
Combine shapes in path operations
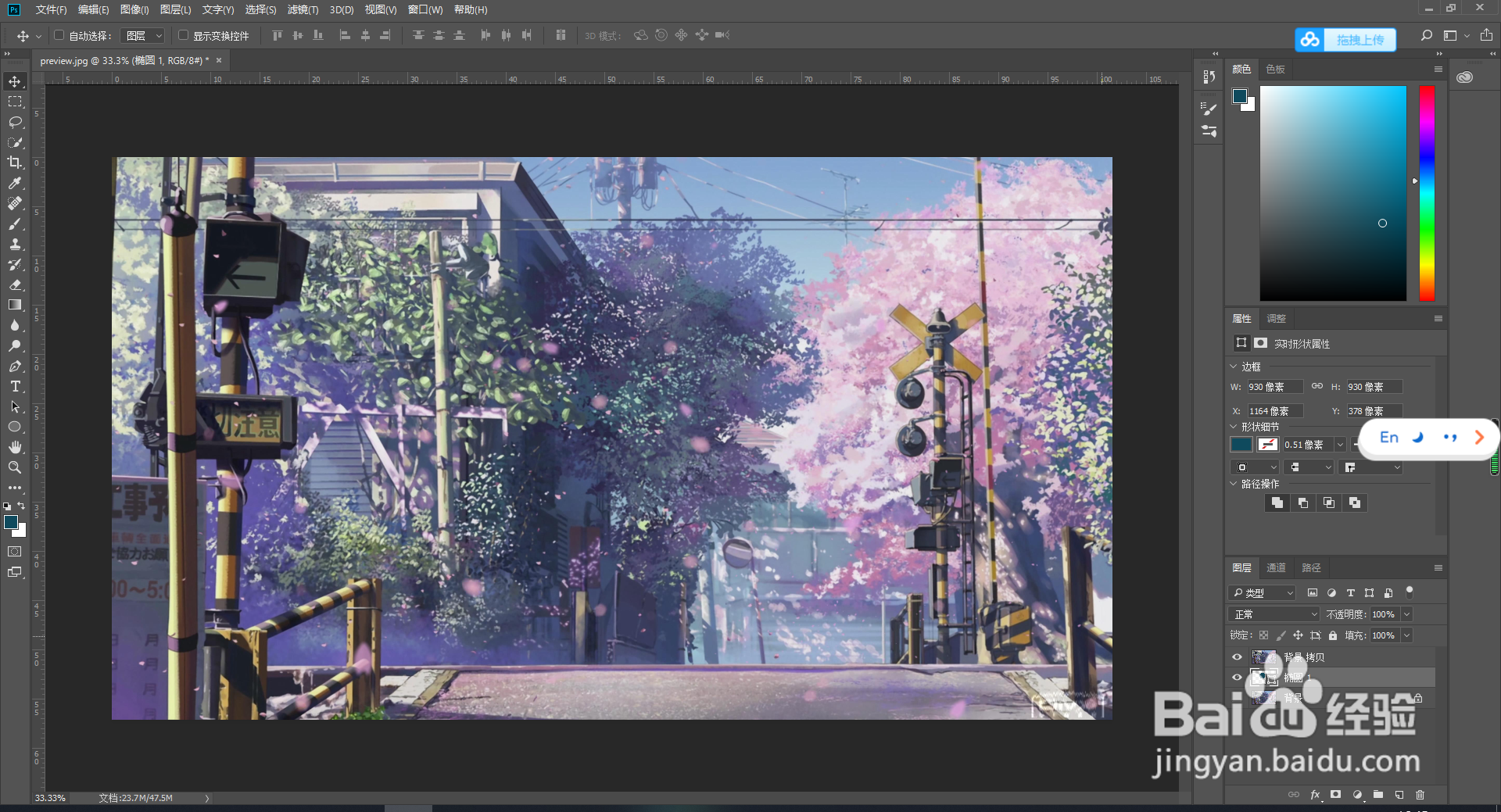click(x=1277, y=503)
